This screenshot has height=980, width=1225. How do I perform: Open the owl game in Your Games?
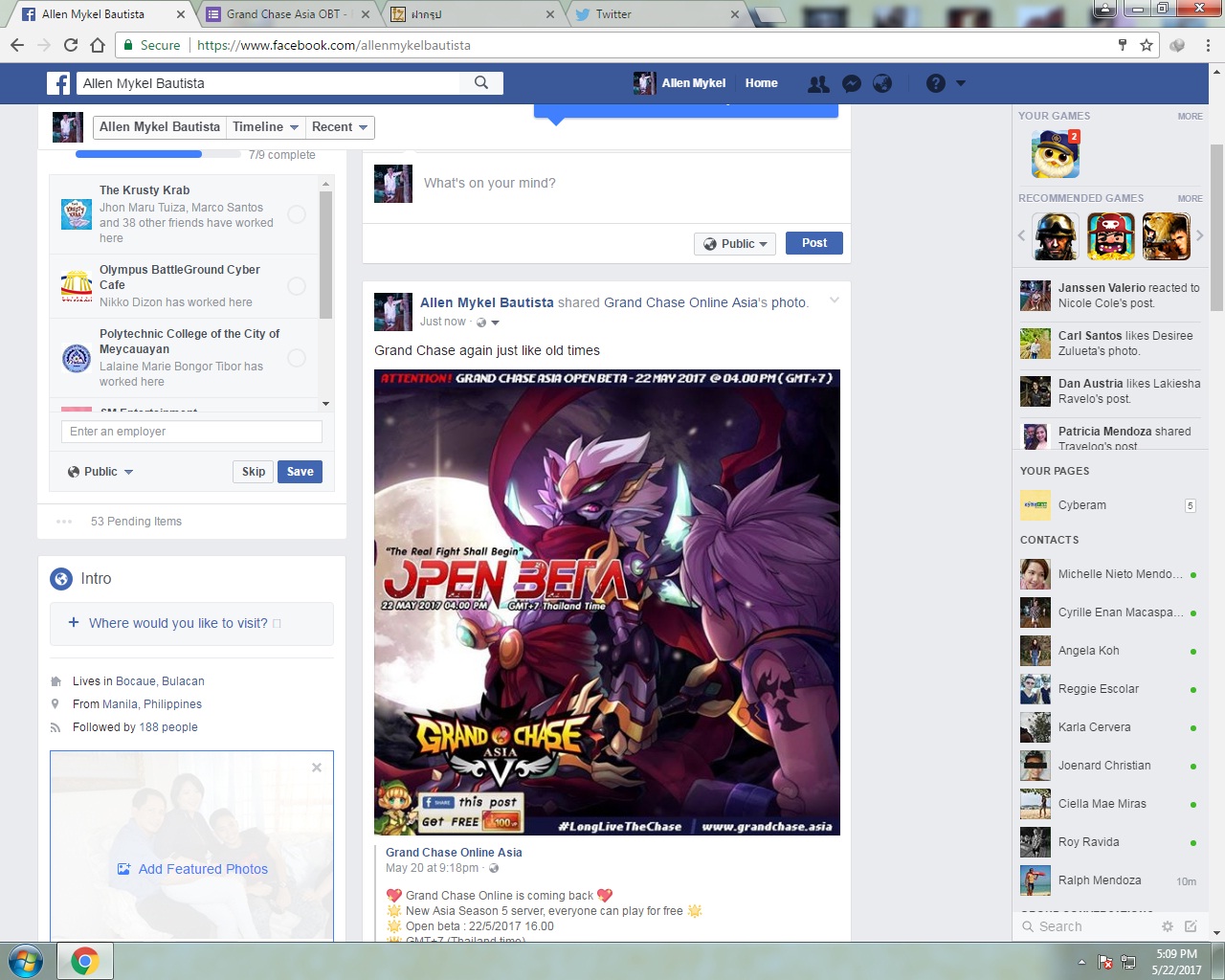(1056, 154)
